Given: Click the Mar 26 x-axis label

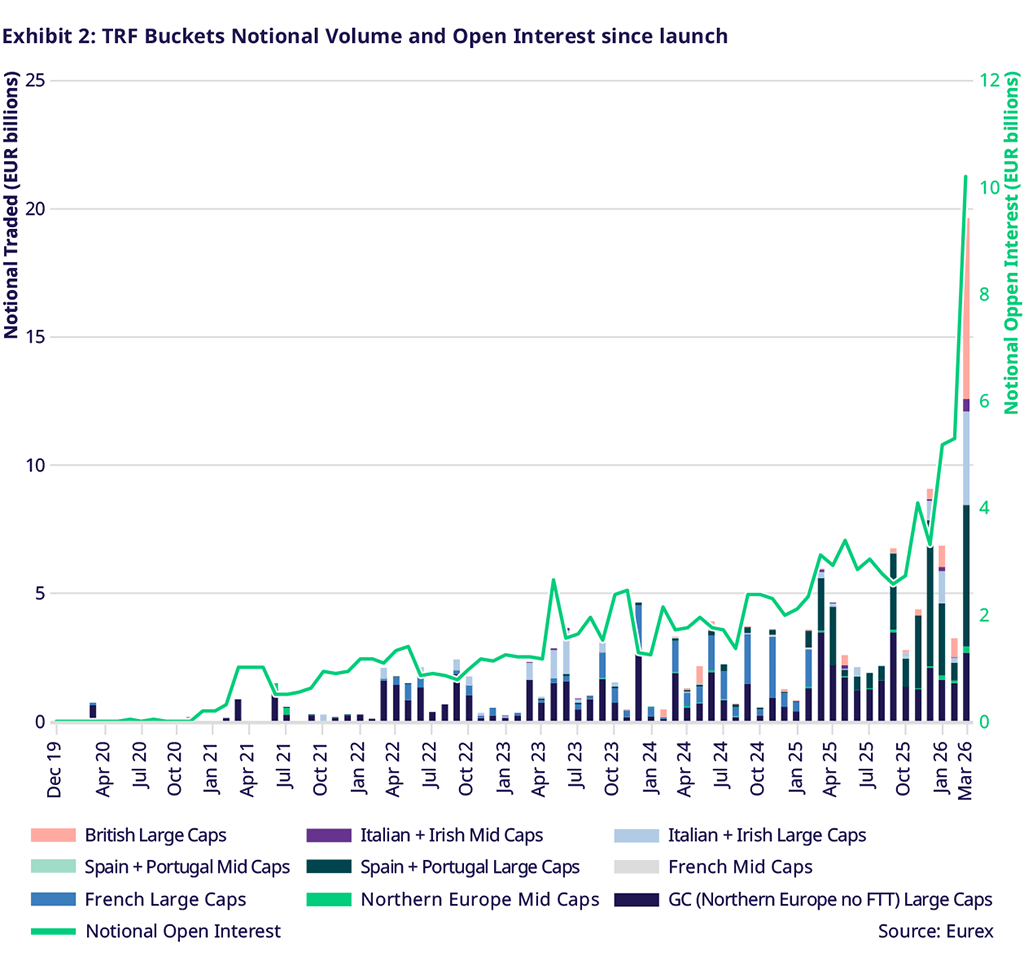Looking at the screenshot, I should point(967,770).
